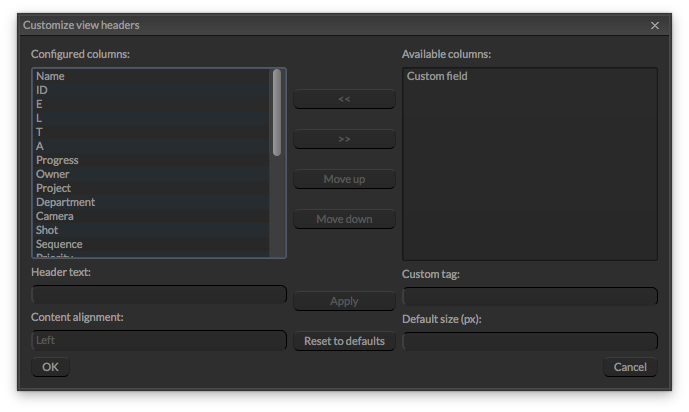Select Name in configured columns
The width and height of the screenshot is (689, 412).
pos(152,76)
